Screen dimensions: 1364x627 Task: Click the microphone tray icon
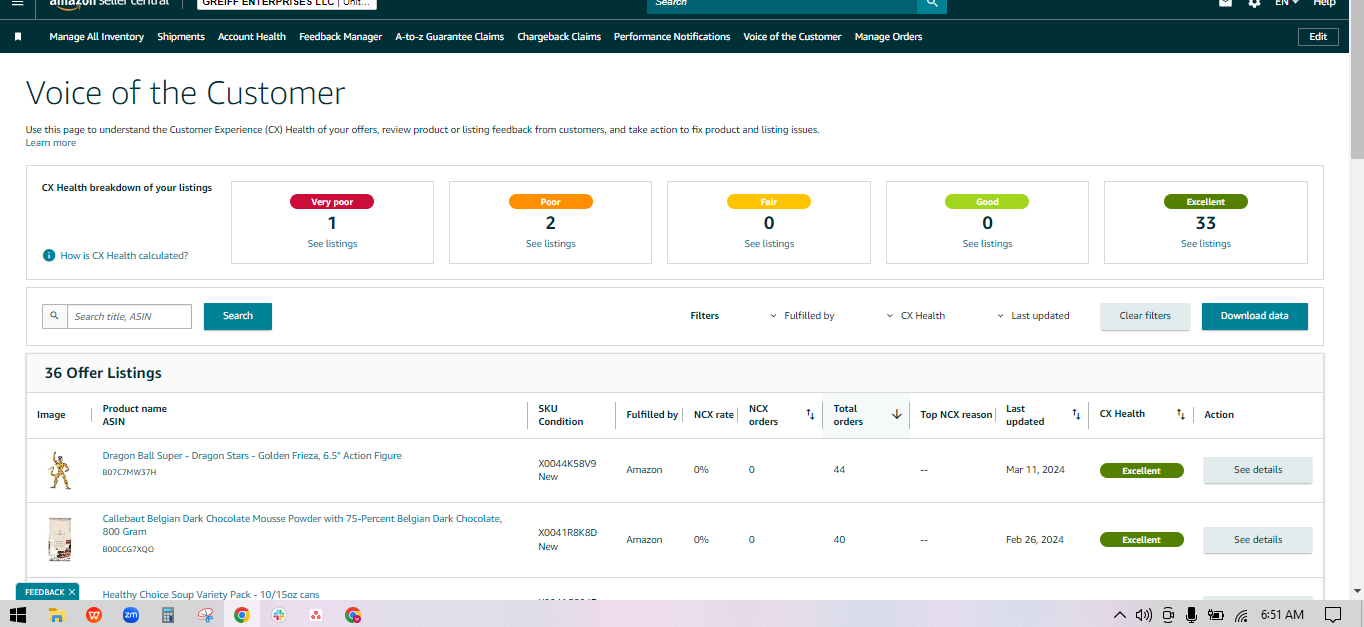(1191, 615)
